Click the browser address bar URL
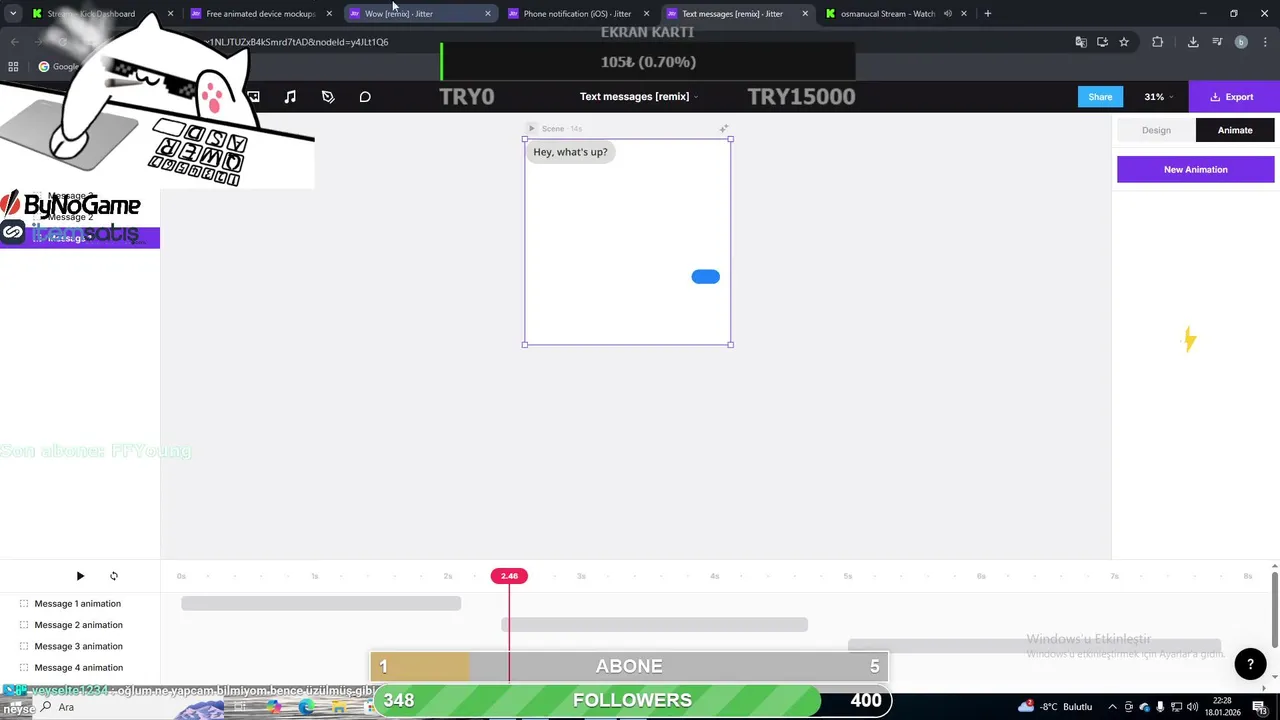Screen dimensions: 1280x720 (297, 42)
